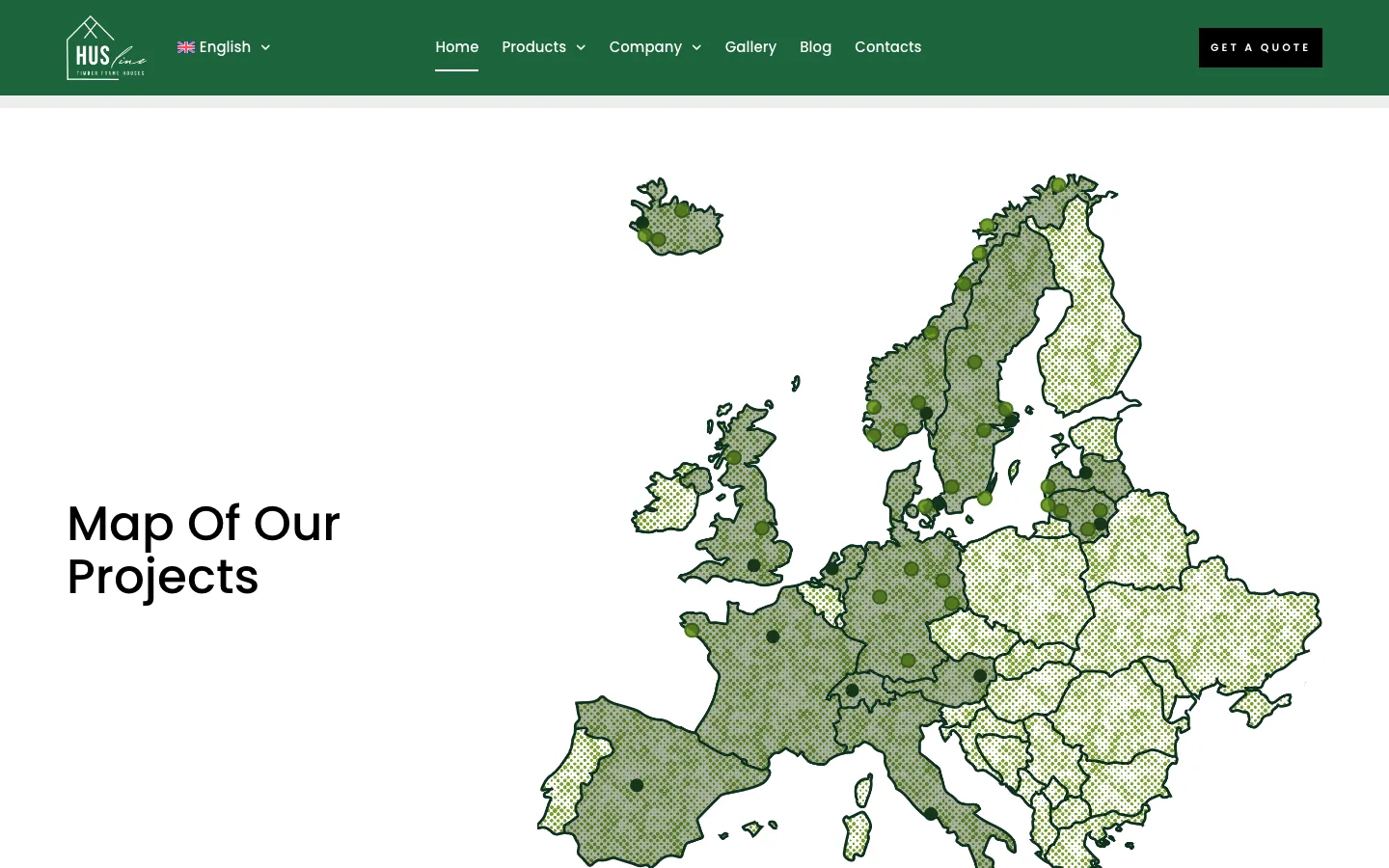
Task: Expand the Company menu chevron
Action: [x=696, y=47]
